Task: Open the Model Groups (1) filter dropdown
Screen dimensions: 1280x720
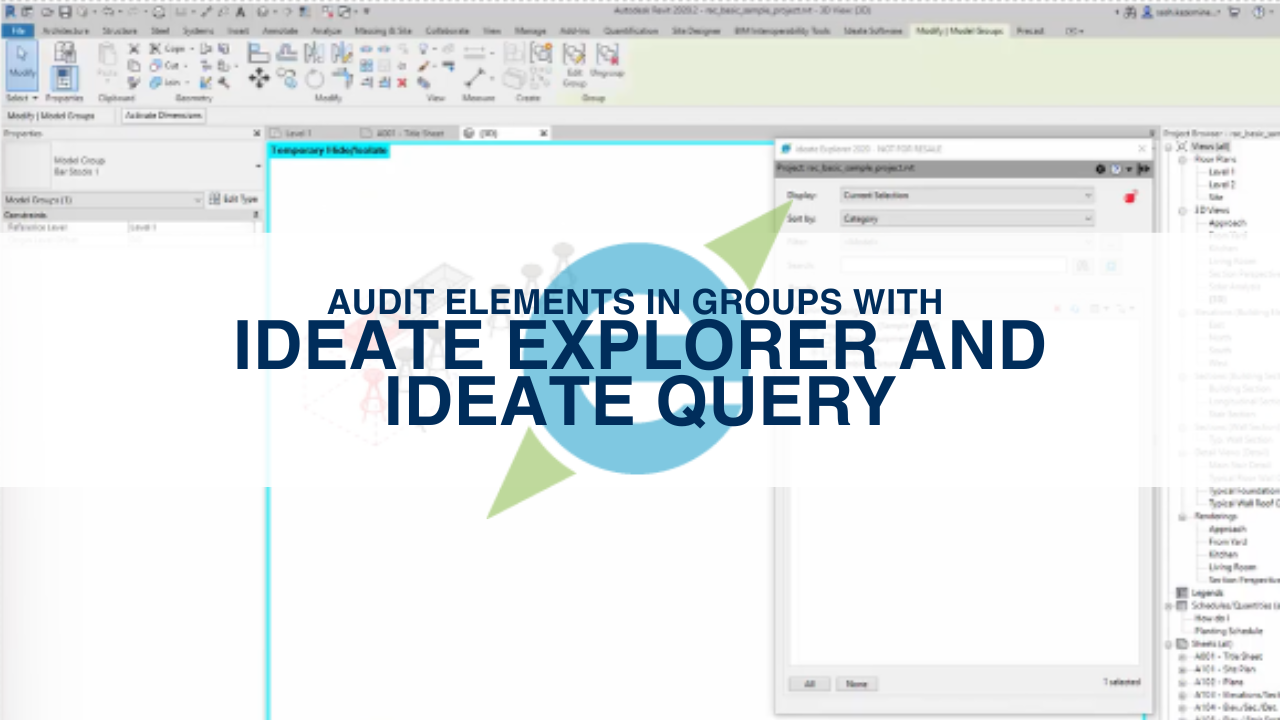Action: [102, 200]
